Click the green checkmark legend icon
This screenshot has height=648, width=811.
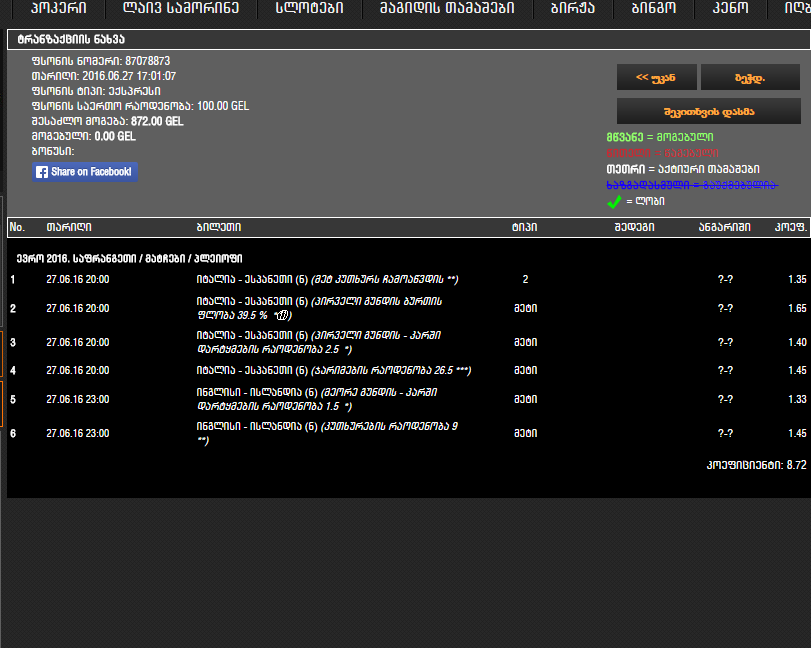pos(615,201)
